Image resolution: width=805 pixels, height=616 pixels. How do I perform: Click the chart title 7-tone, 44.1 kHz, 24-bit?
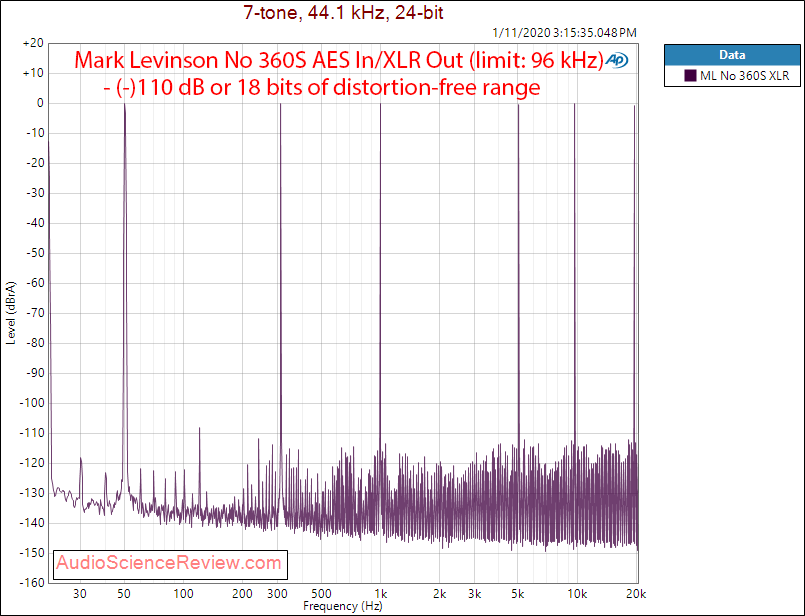(x=343, y=12)
